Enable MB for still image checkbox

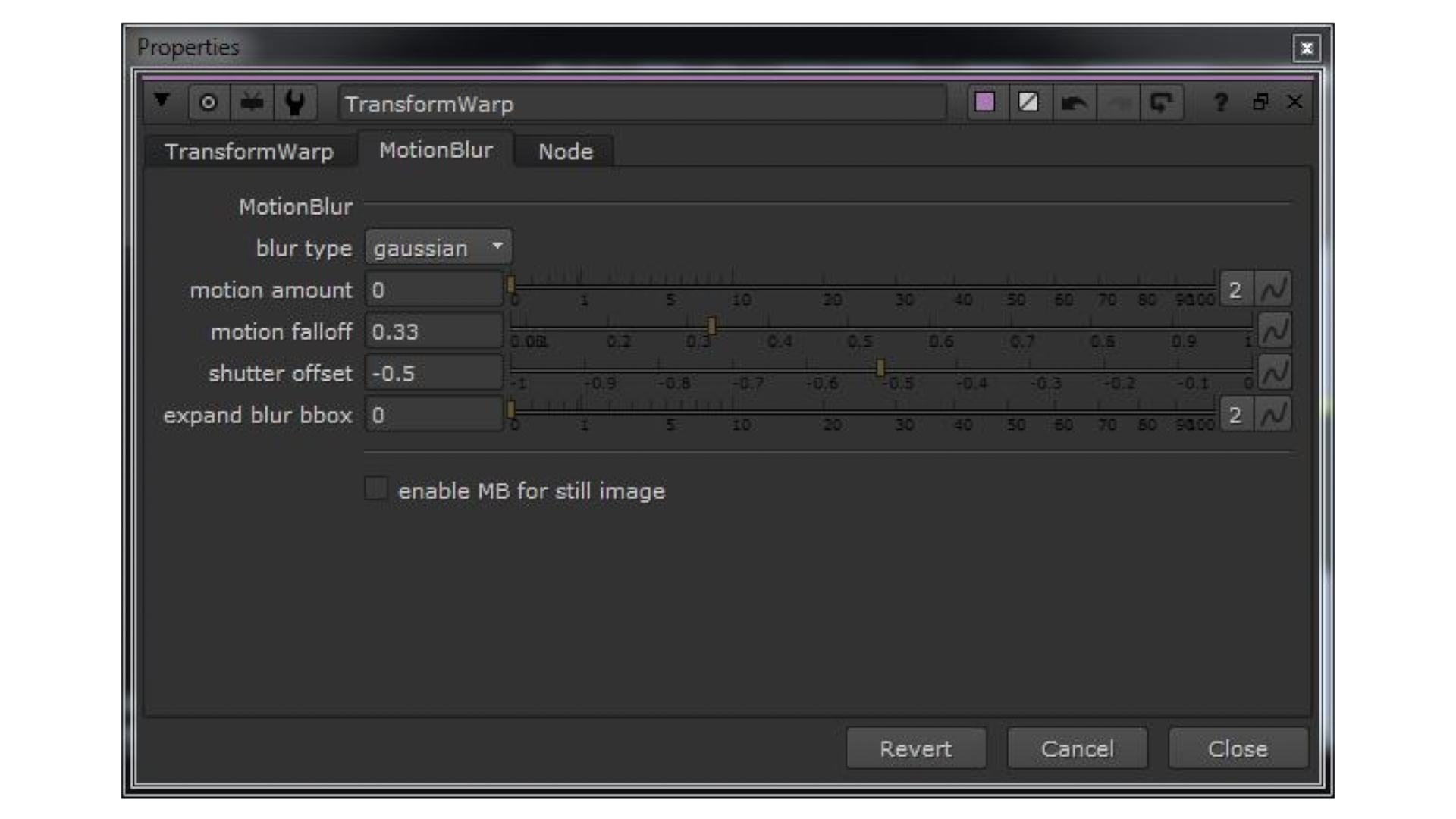click(x=376, y=489)
